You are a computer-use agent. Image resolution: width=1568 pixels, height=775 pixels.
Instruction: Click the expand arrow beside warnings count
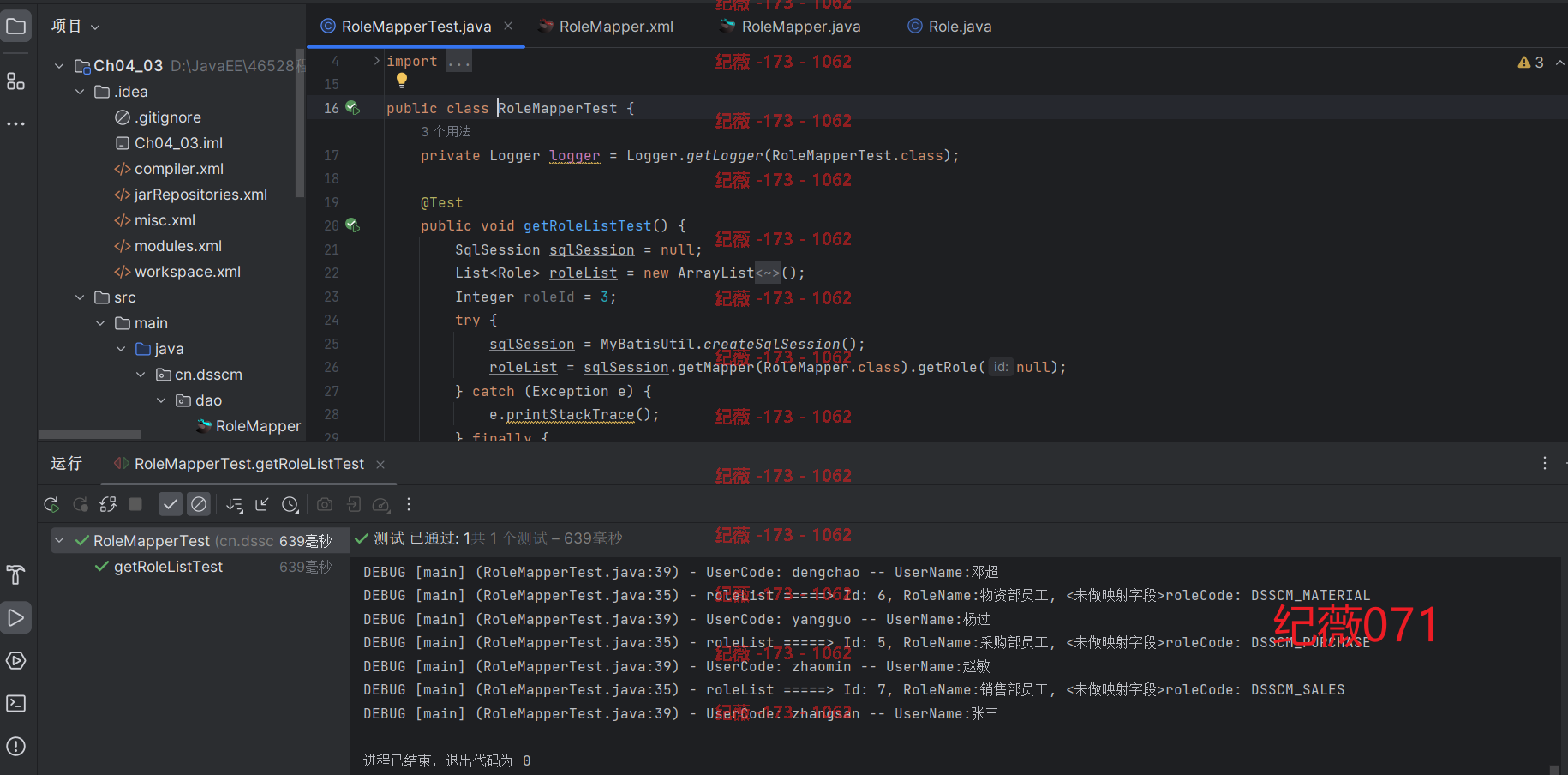1559,63
